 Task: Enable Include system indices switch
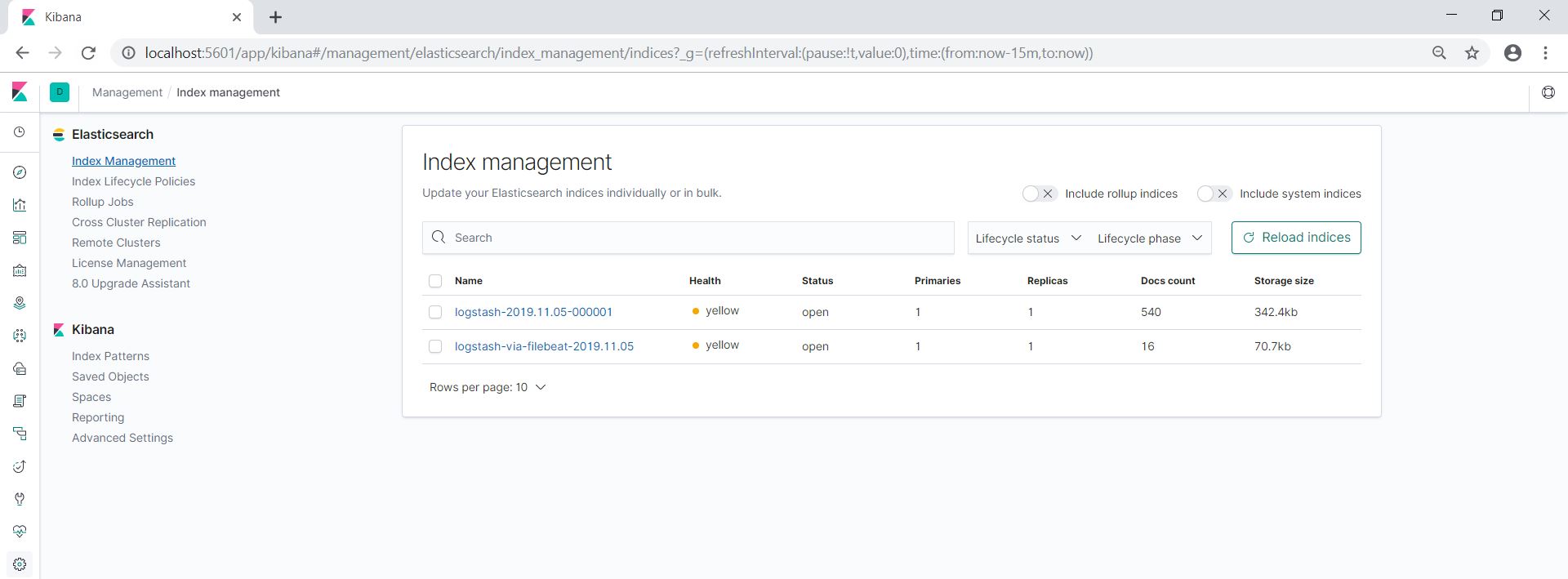pyautogui.click(x=1214, y=194)
